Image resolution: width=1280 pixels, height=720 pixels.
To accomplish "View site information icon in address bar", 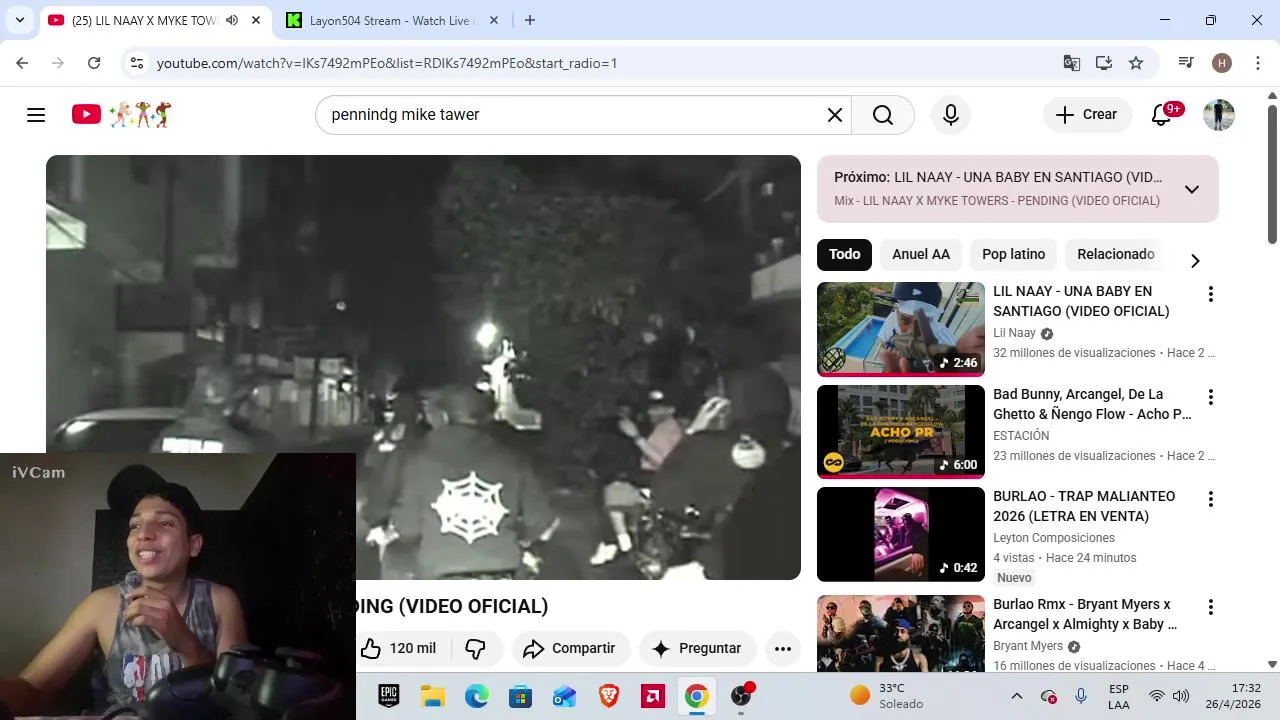I will point(138,63).
